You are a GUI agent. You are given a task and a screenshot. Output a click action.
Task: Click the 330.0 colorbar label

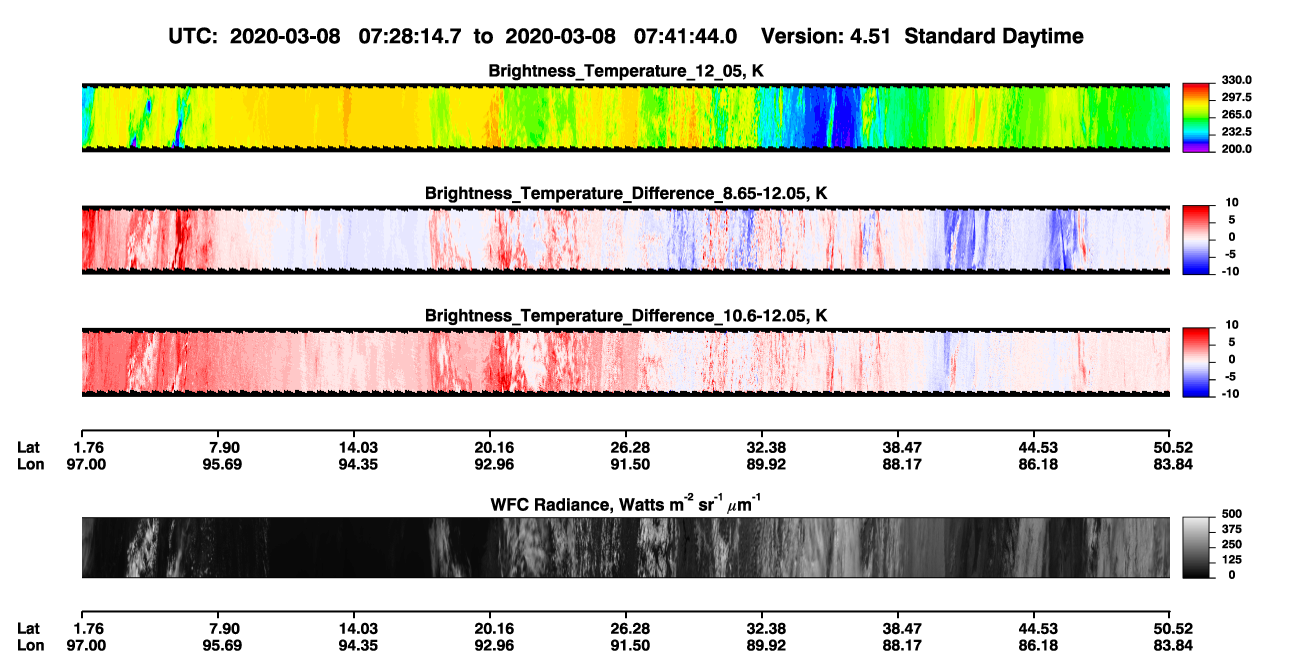(x=1234, y=81)
